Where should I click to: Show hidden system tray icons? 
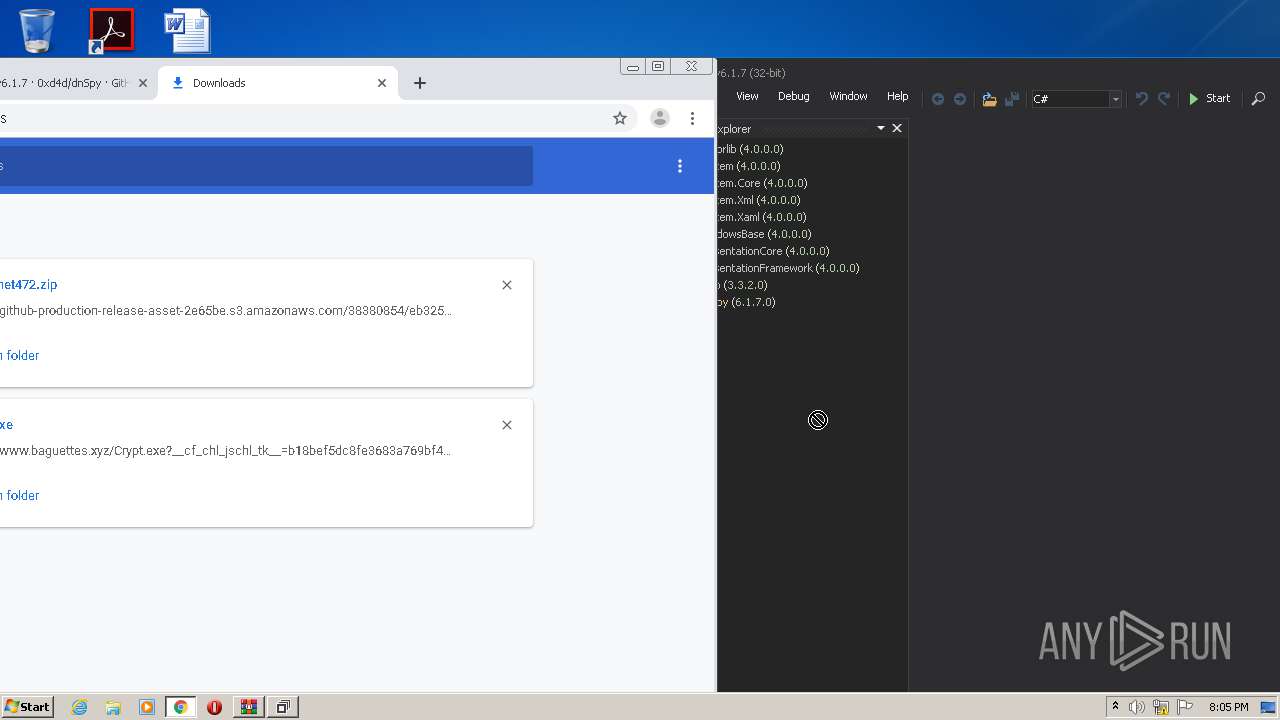point(1115,707)
